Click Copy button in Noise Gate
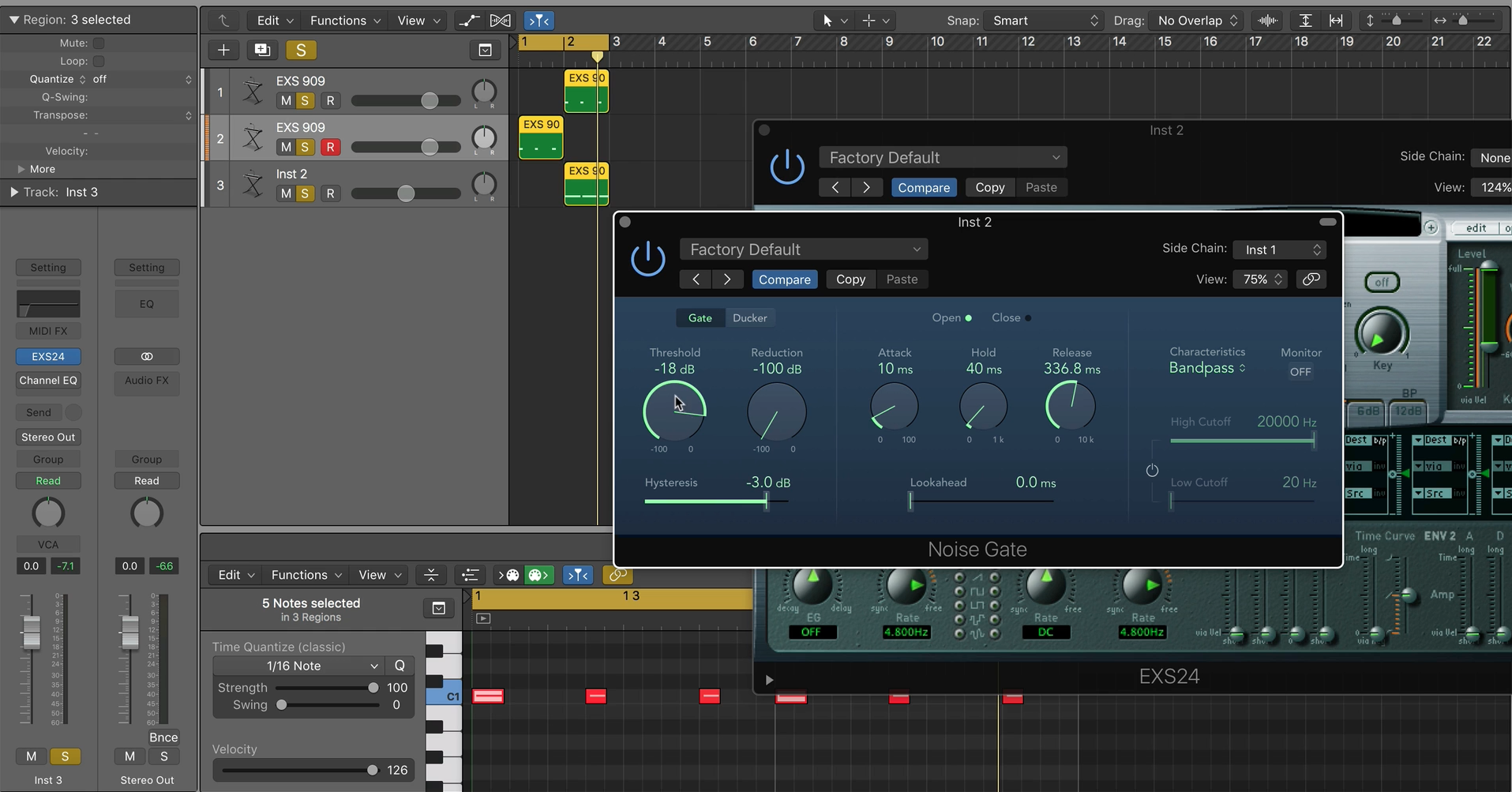The width and height of the screenshot is (1512, 792). (850, 280)
